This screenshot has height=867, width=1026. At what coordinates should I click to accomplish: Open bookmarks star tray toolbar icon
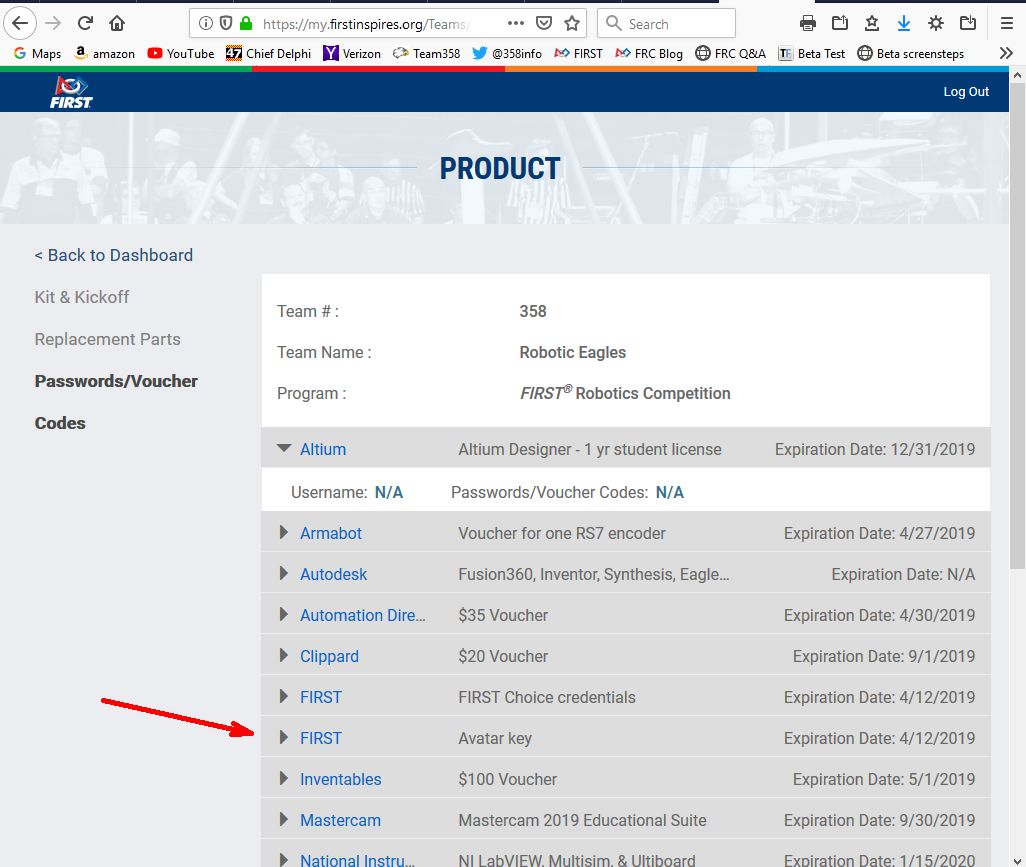point(872,24)
